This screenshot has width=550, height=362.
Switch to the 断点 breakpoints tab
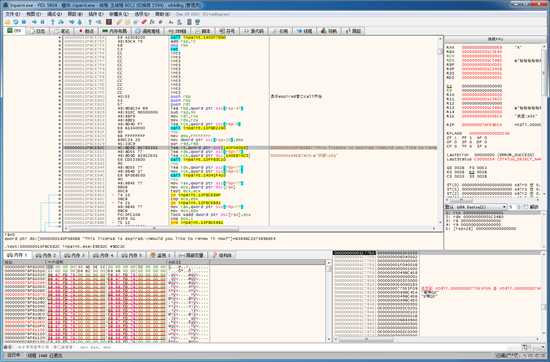click(86, 31)
